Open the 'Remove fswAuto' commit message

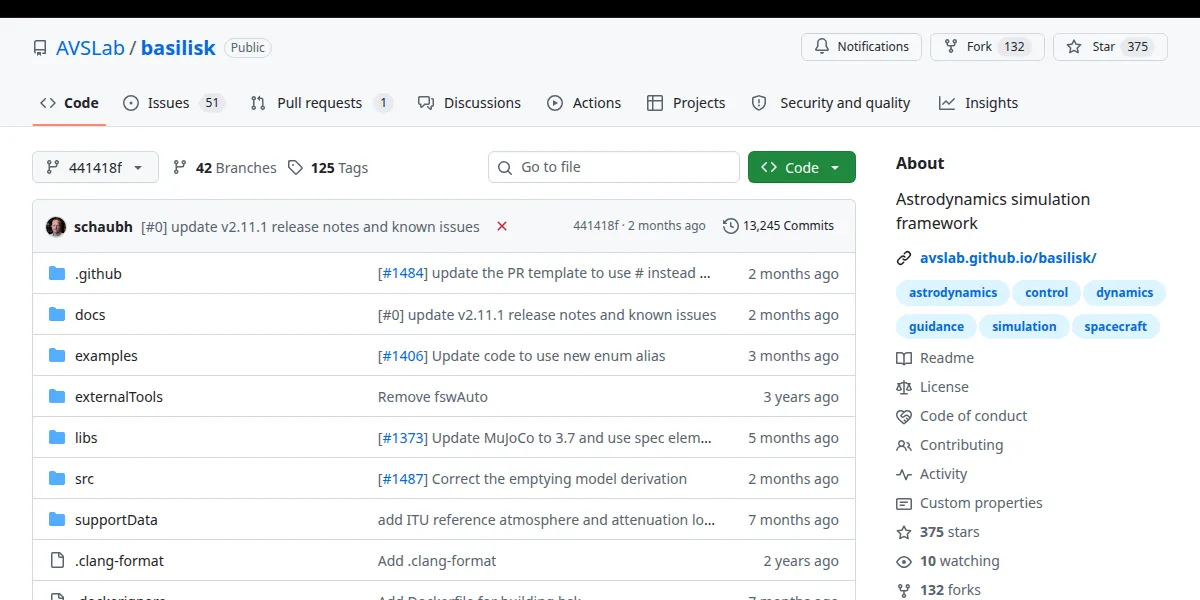[x=433, y=396]
